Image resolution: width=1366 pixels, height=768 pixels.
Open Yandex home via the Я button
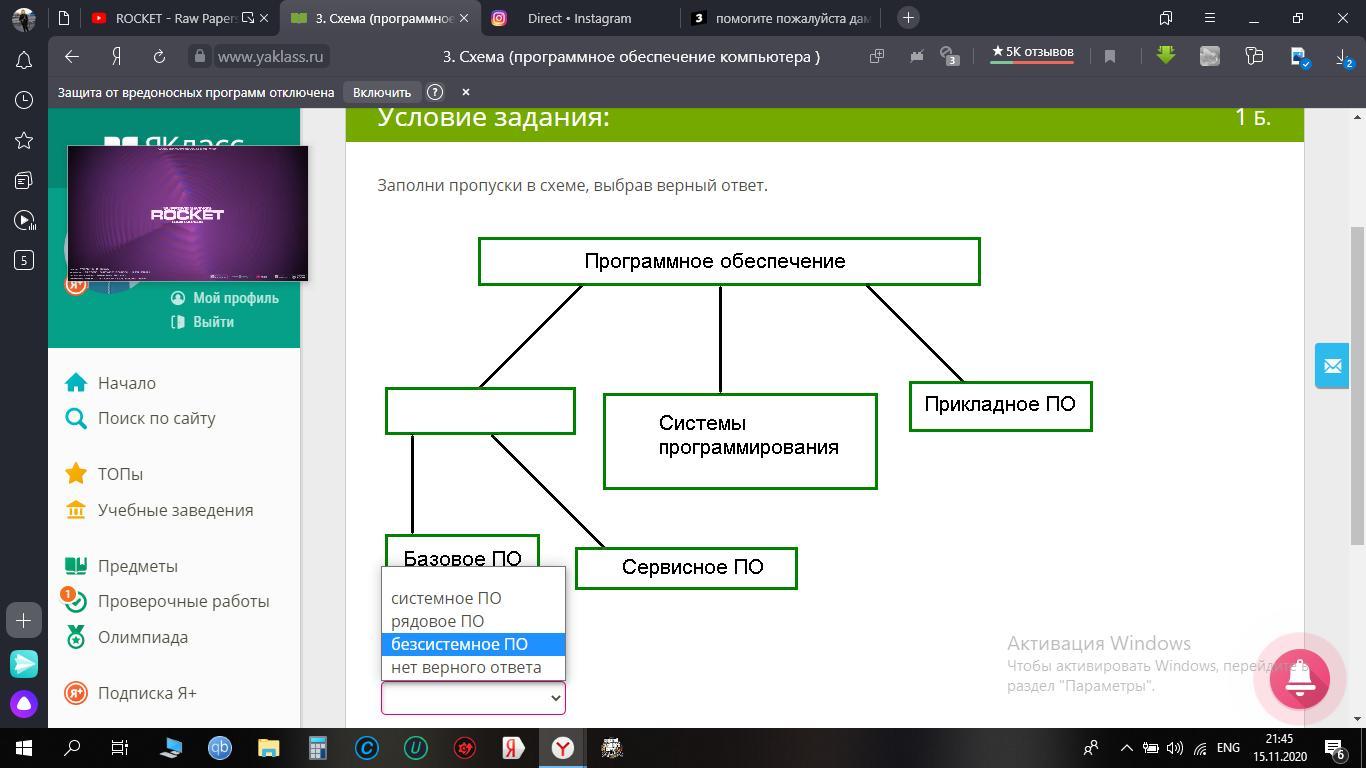point(117,57)
